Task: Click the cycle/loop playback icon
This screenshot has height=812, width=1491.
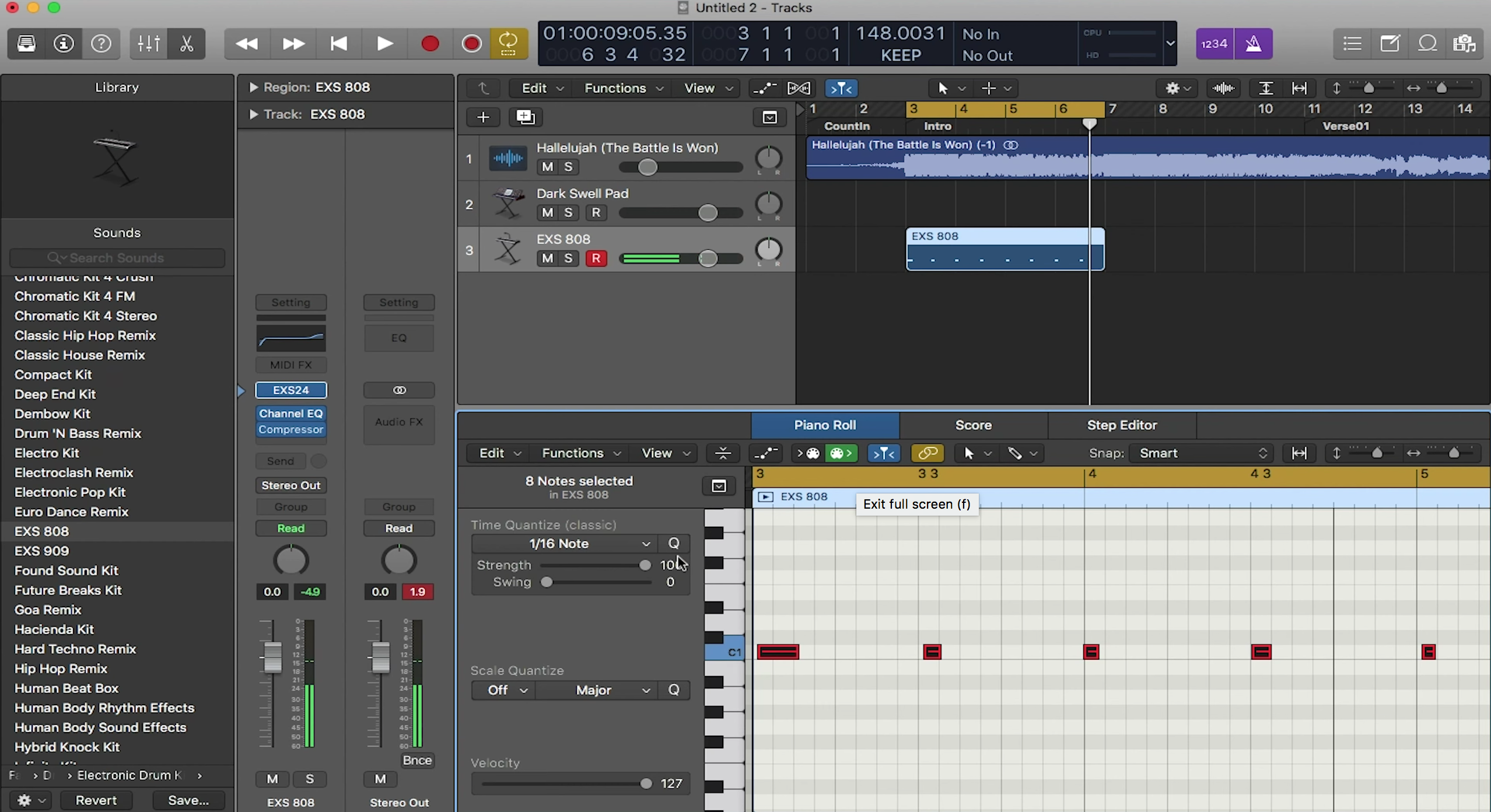Action: pyautogui.click(x=509, y=44)
